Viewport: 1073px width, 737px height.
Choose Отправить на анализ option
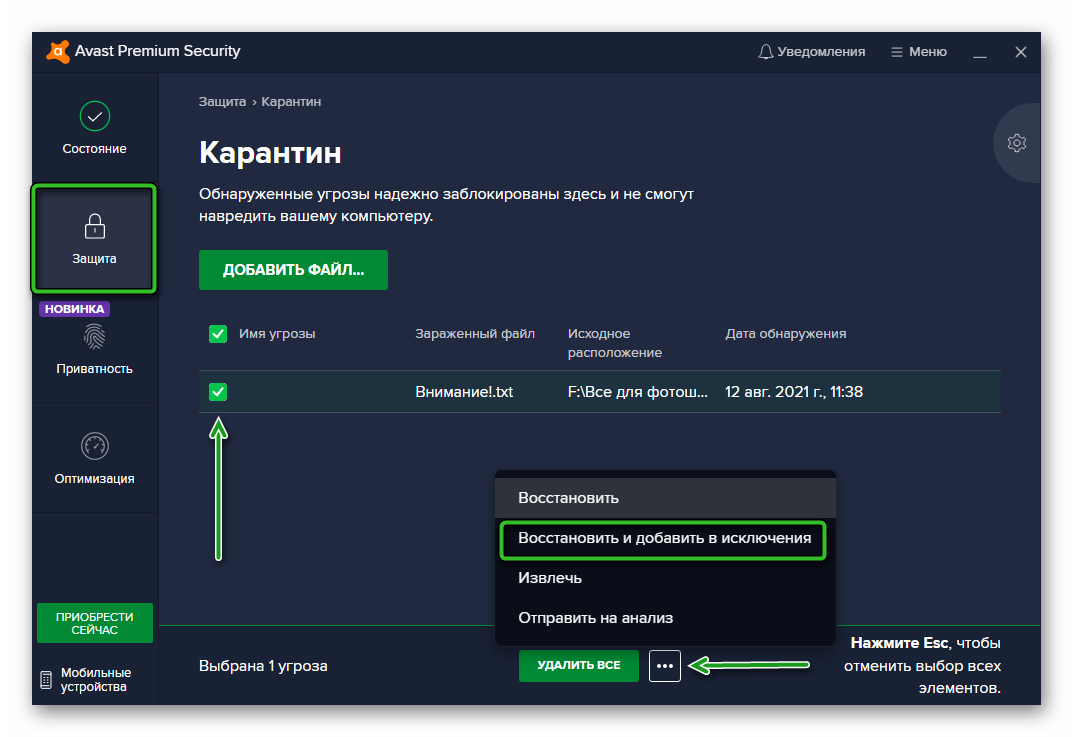(664, 618)
